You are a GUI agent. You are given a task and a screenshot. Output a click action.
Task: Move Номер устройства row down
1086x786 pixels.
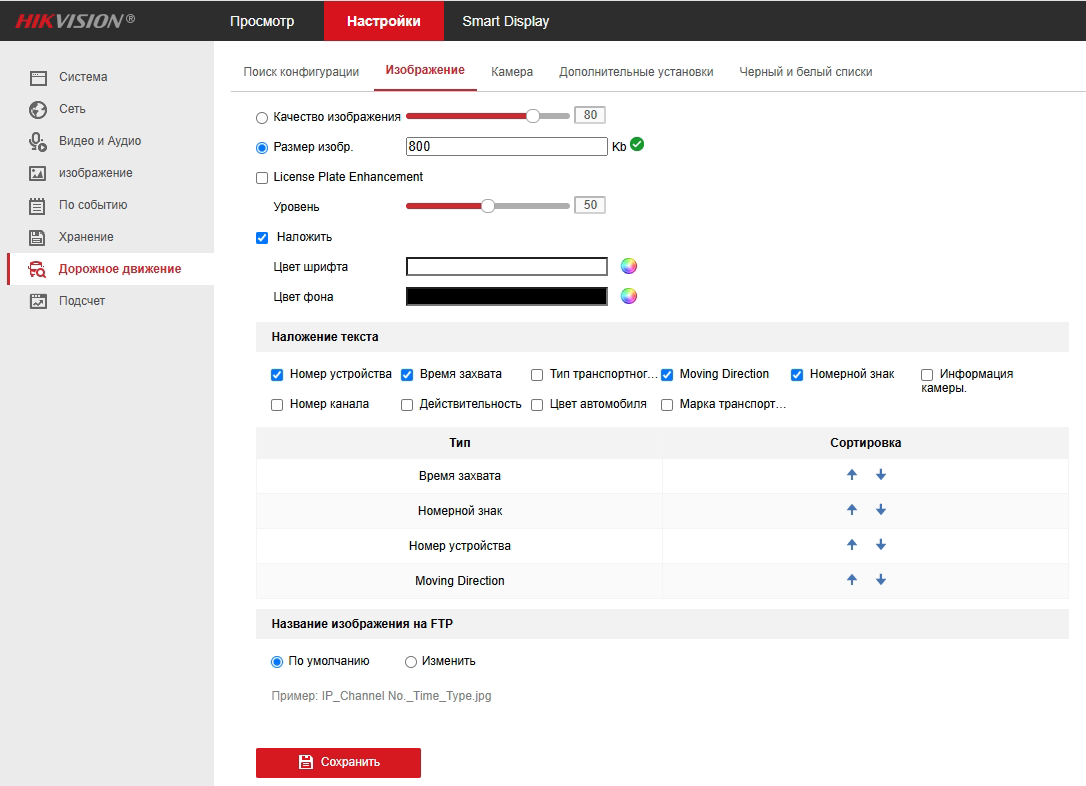(x=881, y=545)
